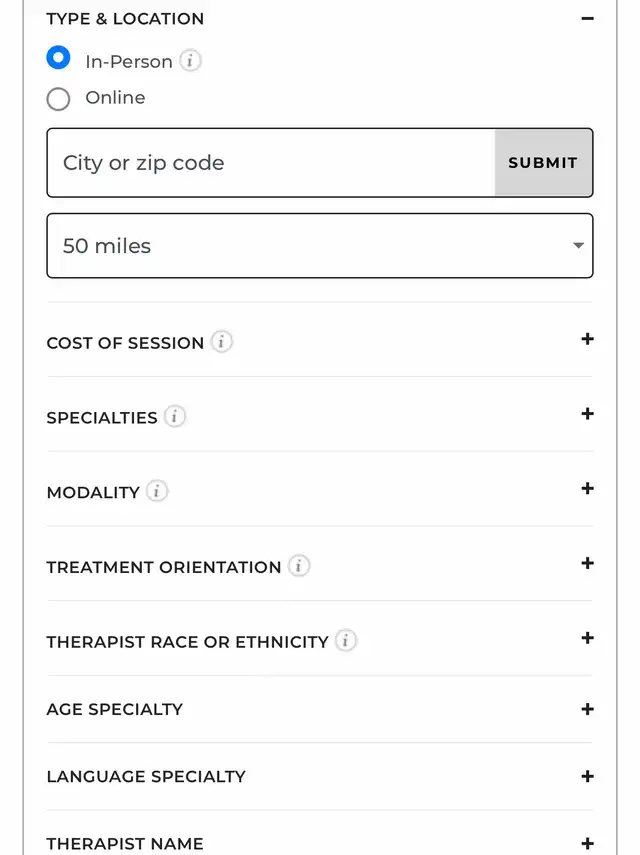Viewport: 640px width, 855px height.
Task: Focus the City or zip code field
Action: click(271, 162)
